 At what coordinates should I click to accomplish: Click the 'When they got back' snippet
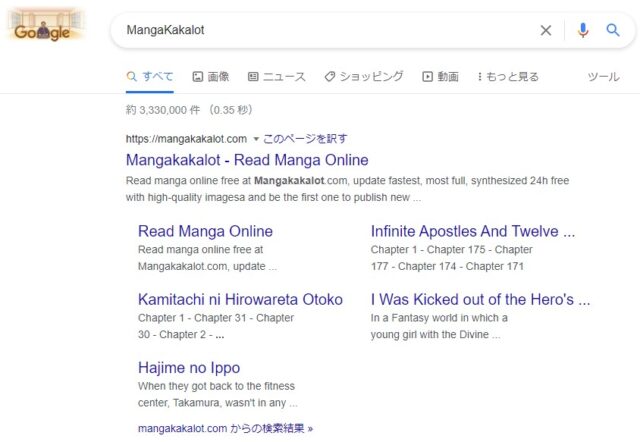click(218, 394)
